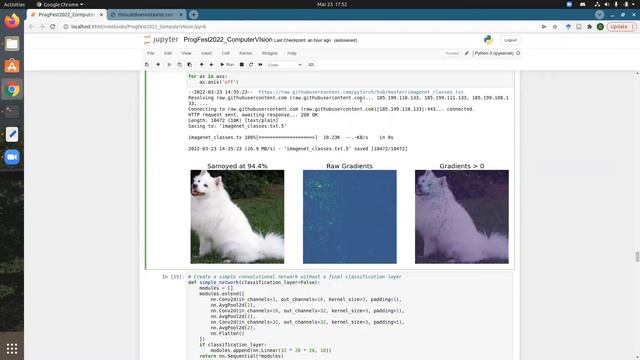The height and width of the screenshot is (360, 640).
Task: Click the Logout button
Action: point(510,40)
